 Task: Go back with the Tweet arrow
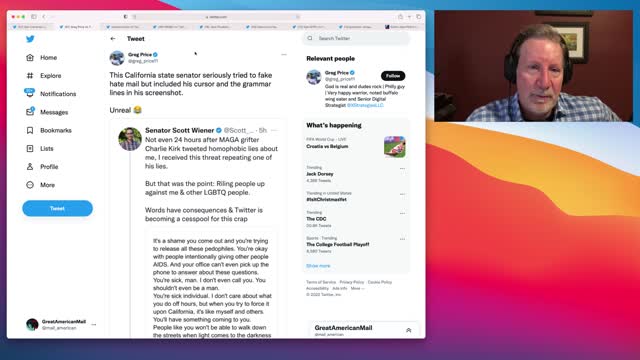113,39
